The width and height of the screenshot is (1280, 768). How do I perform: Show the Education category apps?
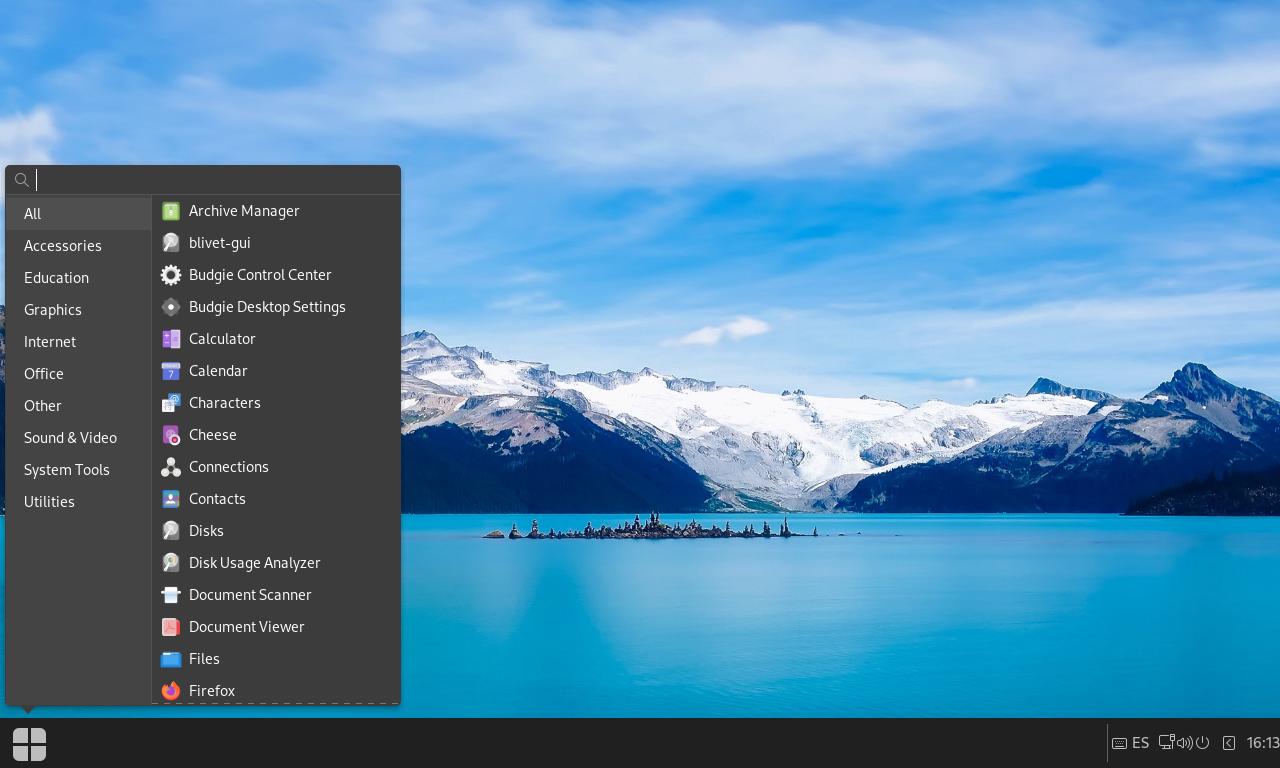pos(79,278)
